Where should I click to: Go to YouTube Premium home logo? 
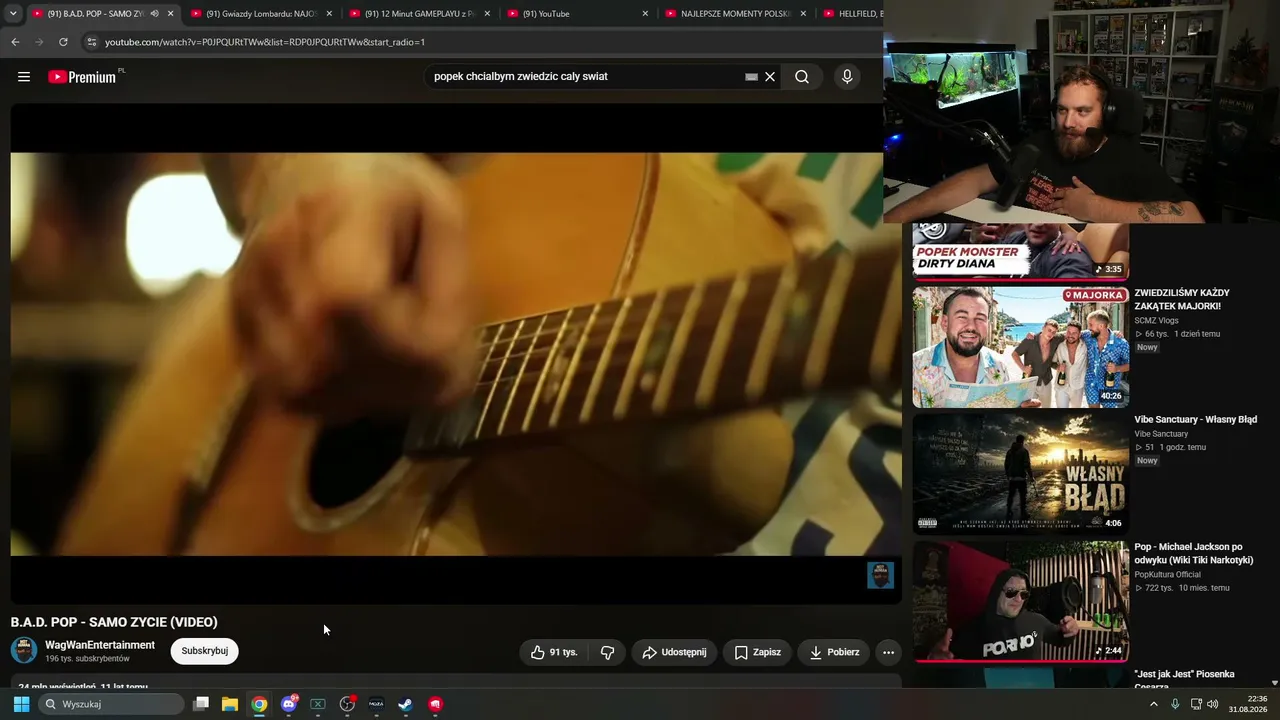pos(83,77)
